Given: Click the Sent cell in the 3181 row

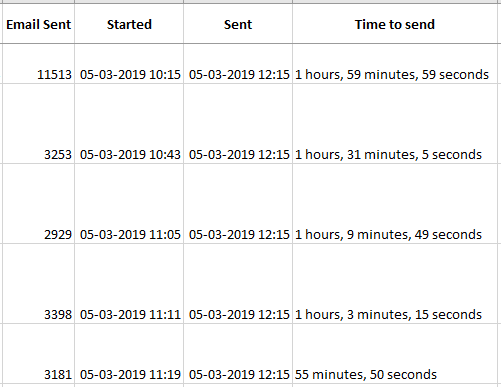Looking at the screenshot, I should tap(238, 353).
